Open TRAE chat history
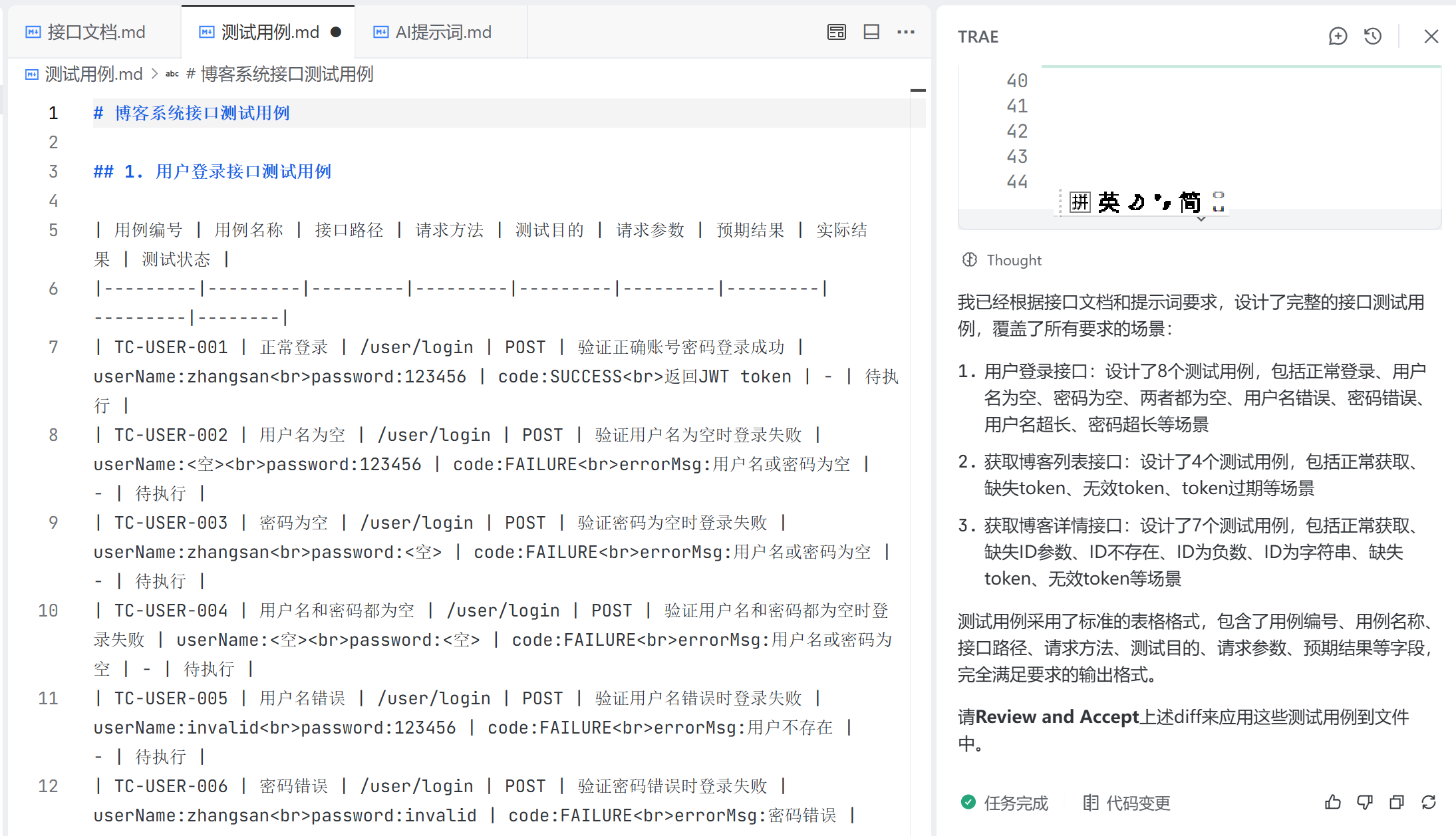Viewport: 1456px width, 836px height. coord(1373,36)
